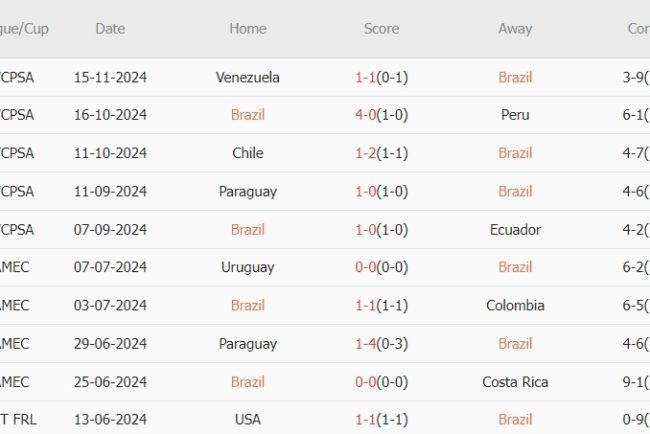Open the Colombia team link
Viewport: 650px width, 434px height.
515,305
